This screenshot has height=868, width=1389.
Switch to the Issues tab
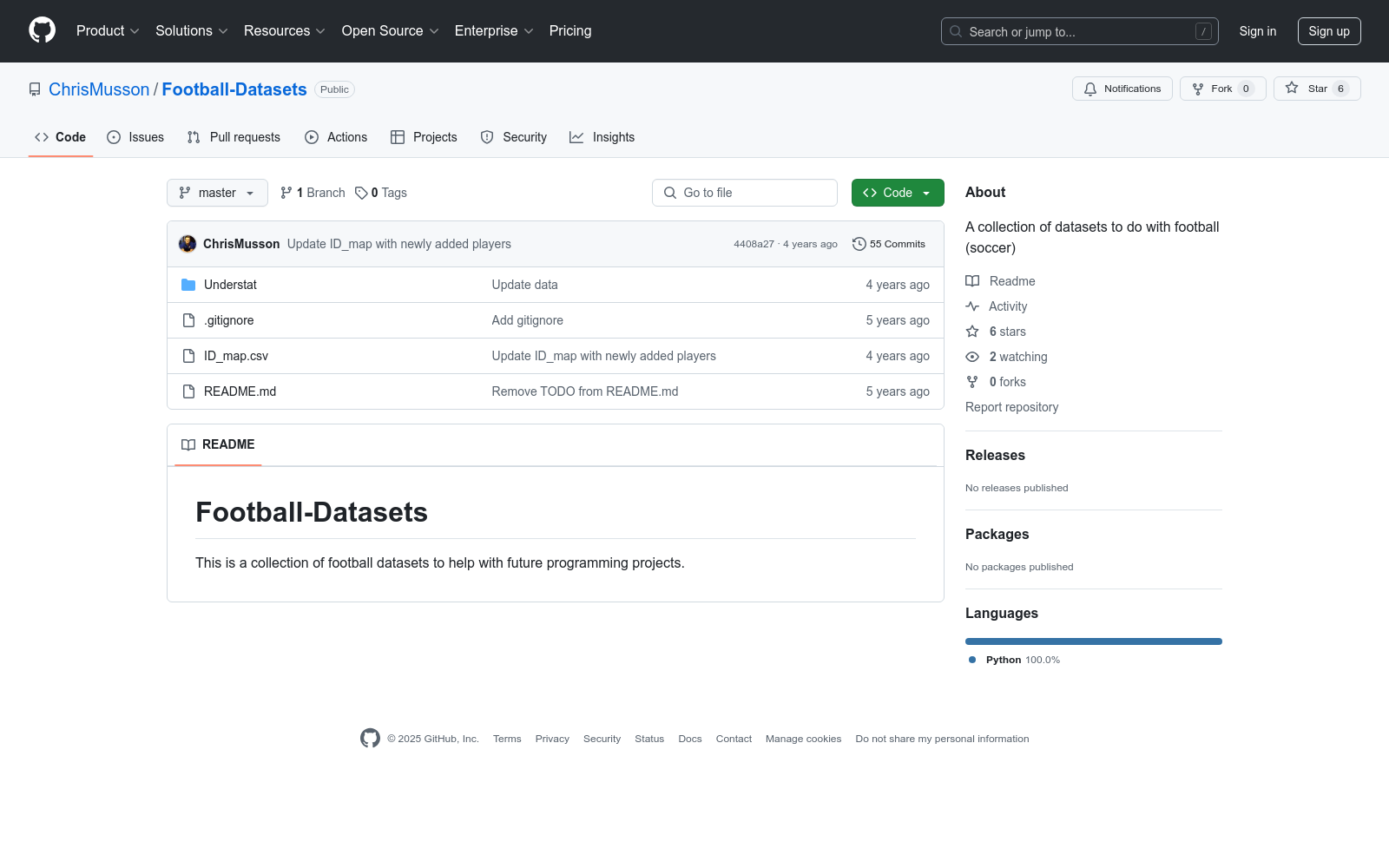(135, 137)
